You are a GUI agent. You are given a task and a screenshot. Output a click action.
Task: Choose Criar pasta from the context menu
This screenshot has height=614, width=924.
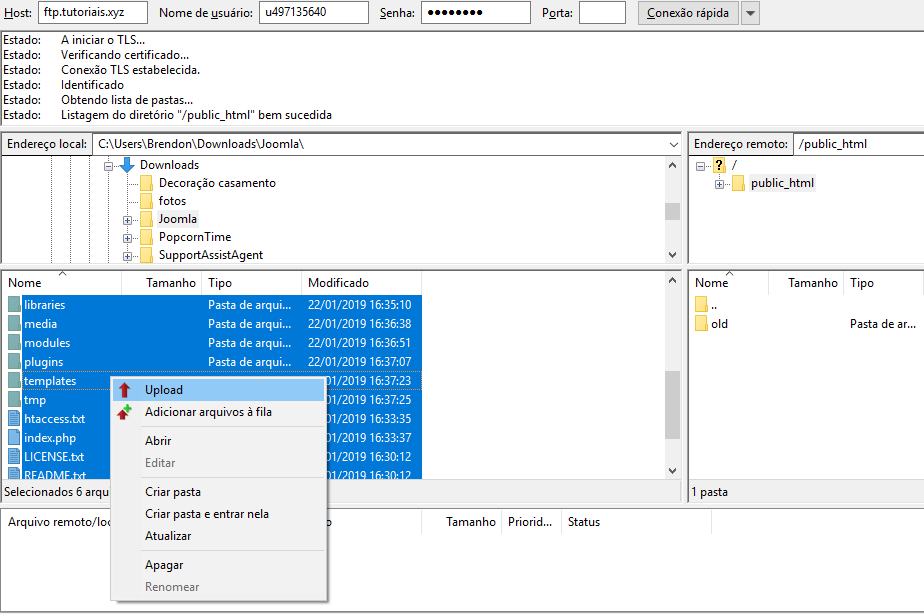[x=219, y=492]
